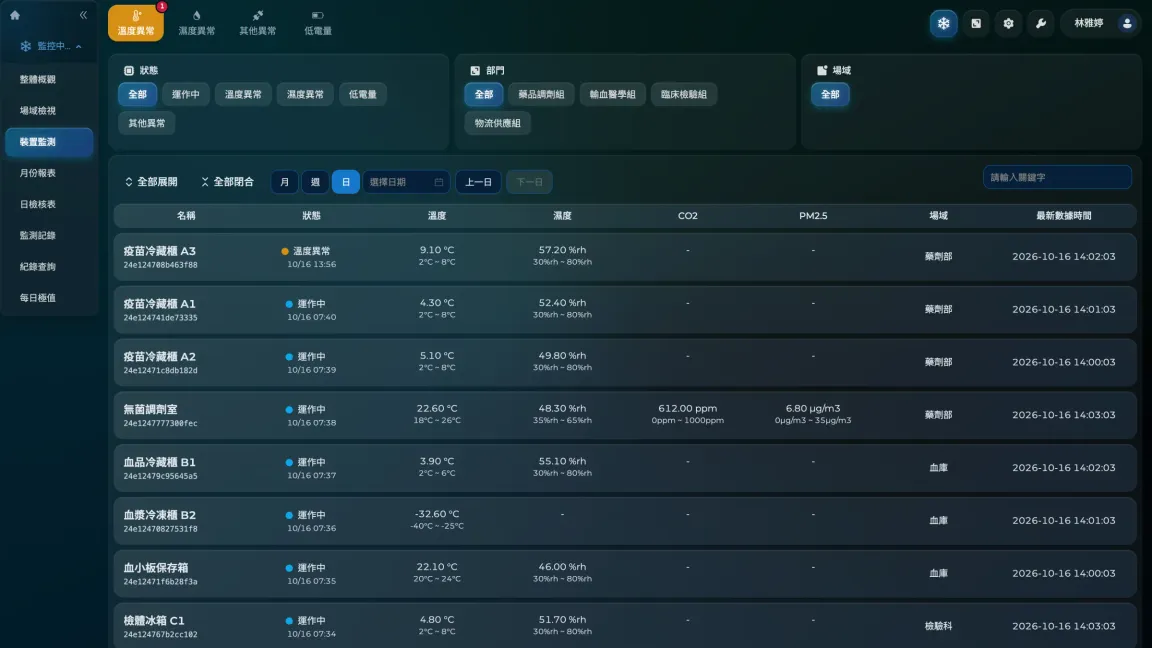Collapse sidebar with double-chevron icon
The width and height of the screenshot is (1152, 648).
pyautogui.click(x=83, y=15)
